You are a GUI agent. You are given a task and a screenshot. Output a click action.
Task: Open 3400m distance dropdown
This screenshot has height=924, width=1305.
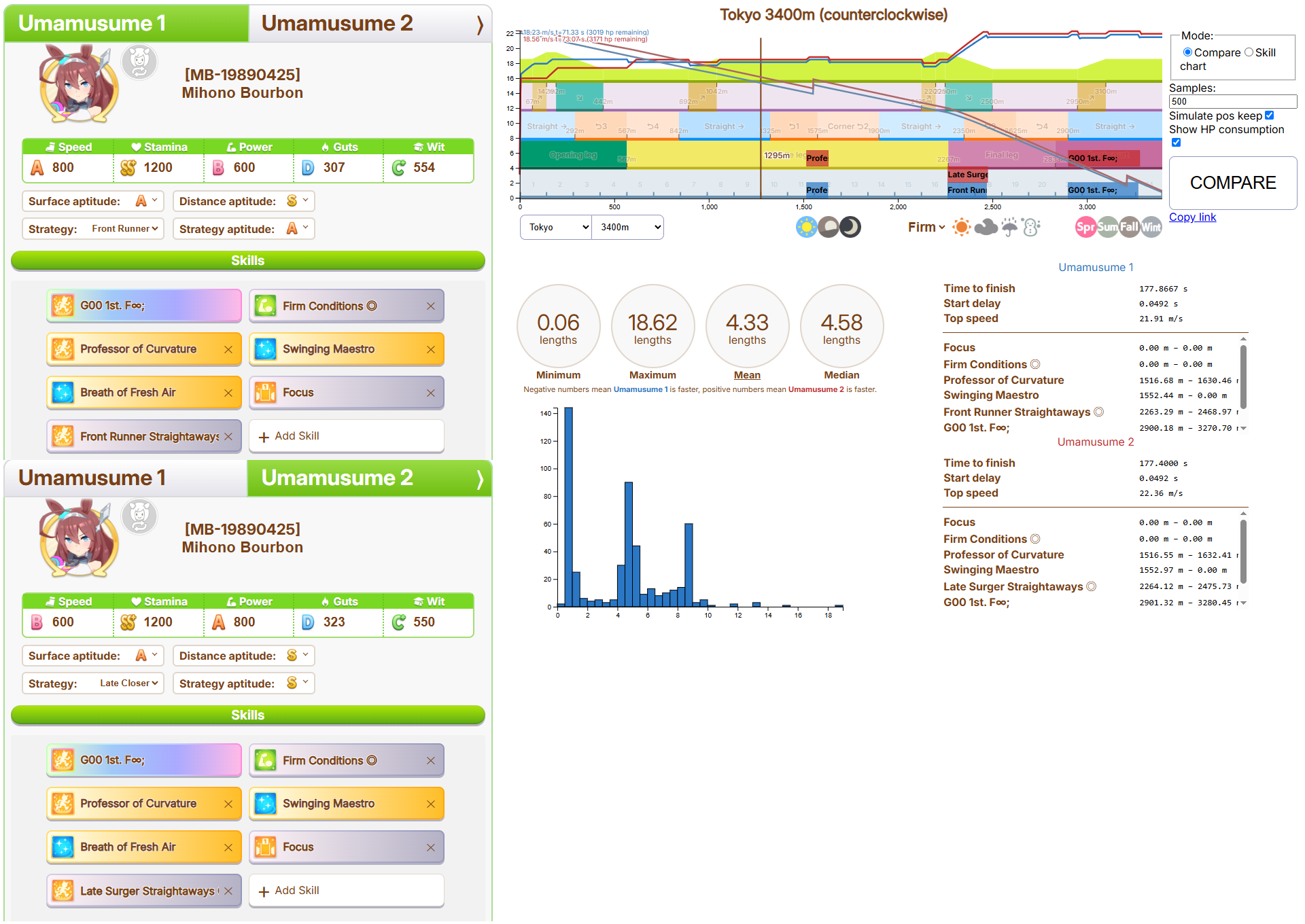coord(628,228)
